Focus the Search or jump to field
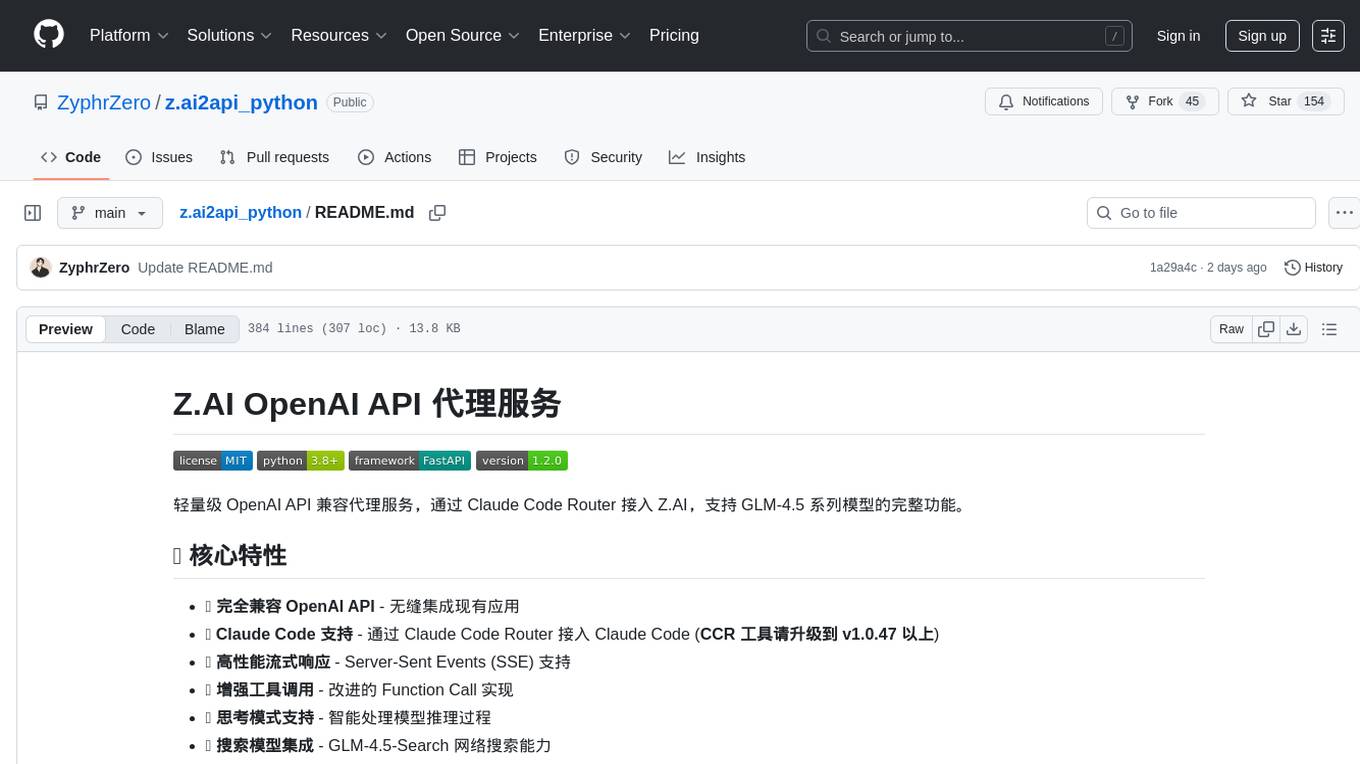 (969, 36)
